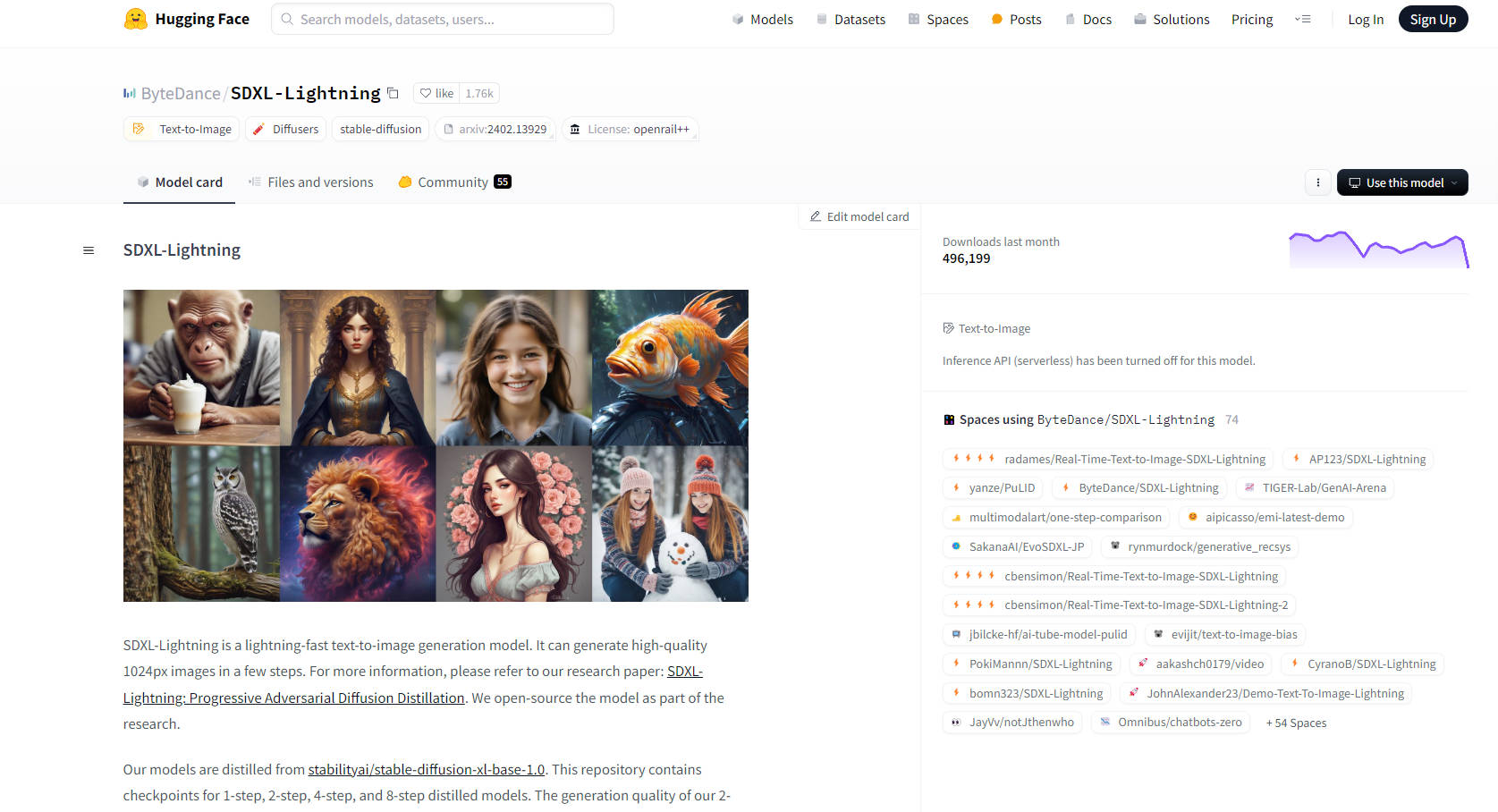Like the SDXL-Lightning model
This screenshot has height=812, width=1498.
click(x=437, y=93)
